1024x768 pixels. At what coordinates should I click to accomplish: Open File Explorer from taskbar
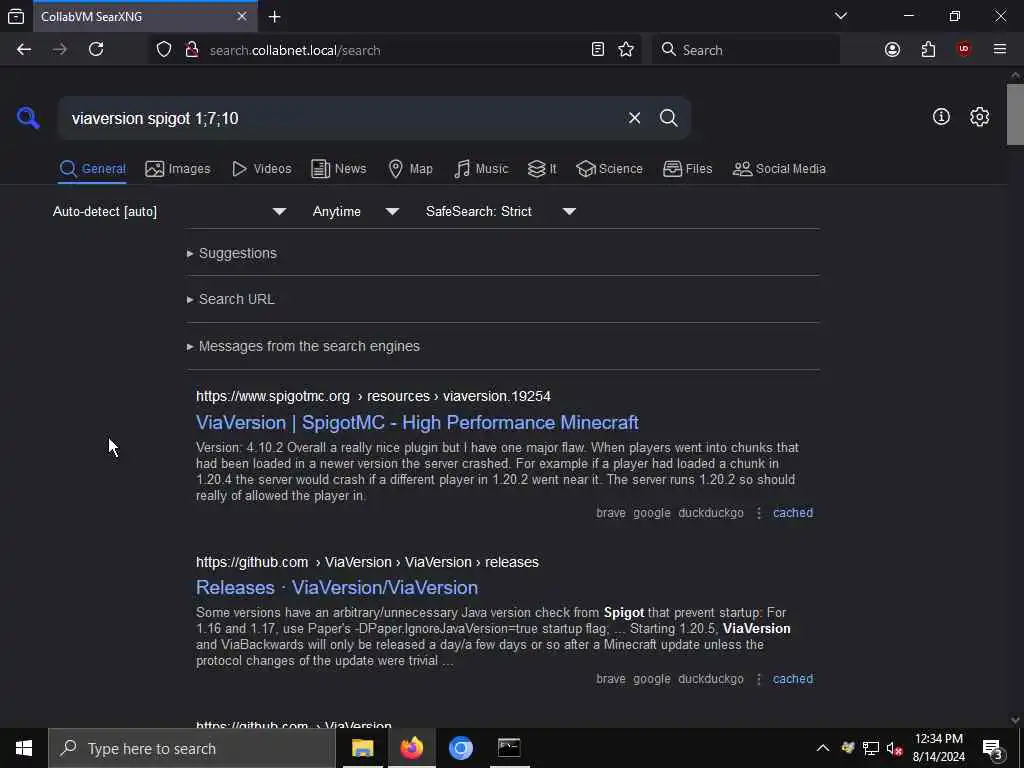point(362,748)
